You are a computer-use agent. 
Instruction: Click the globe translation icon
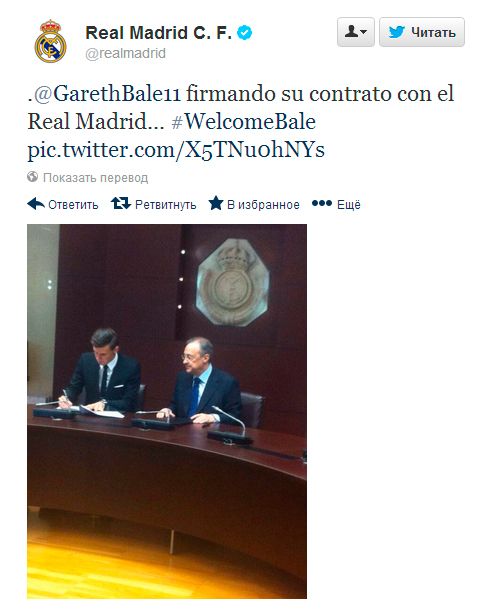[33, 177]
